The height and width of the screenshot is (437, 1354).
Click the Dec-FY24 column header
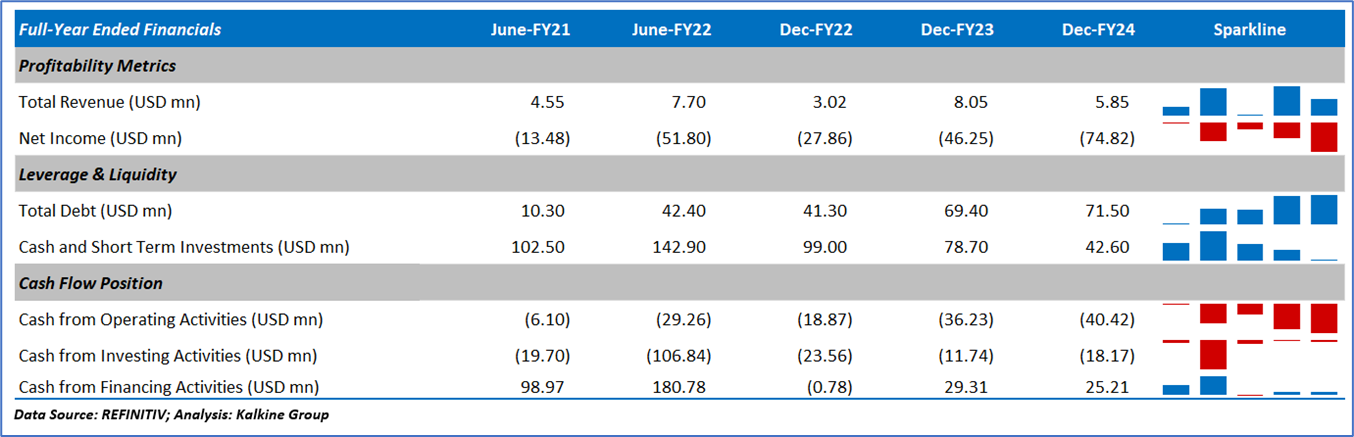point(1097,30)
